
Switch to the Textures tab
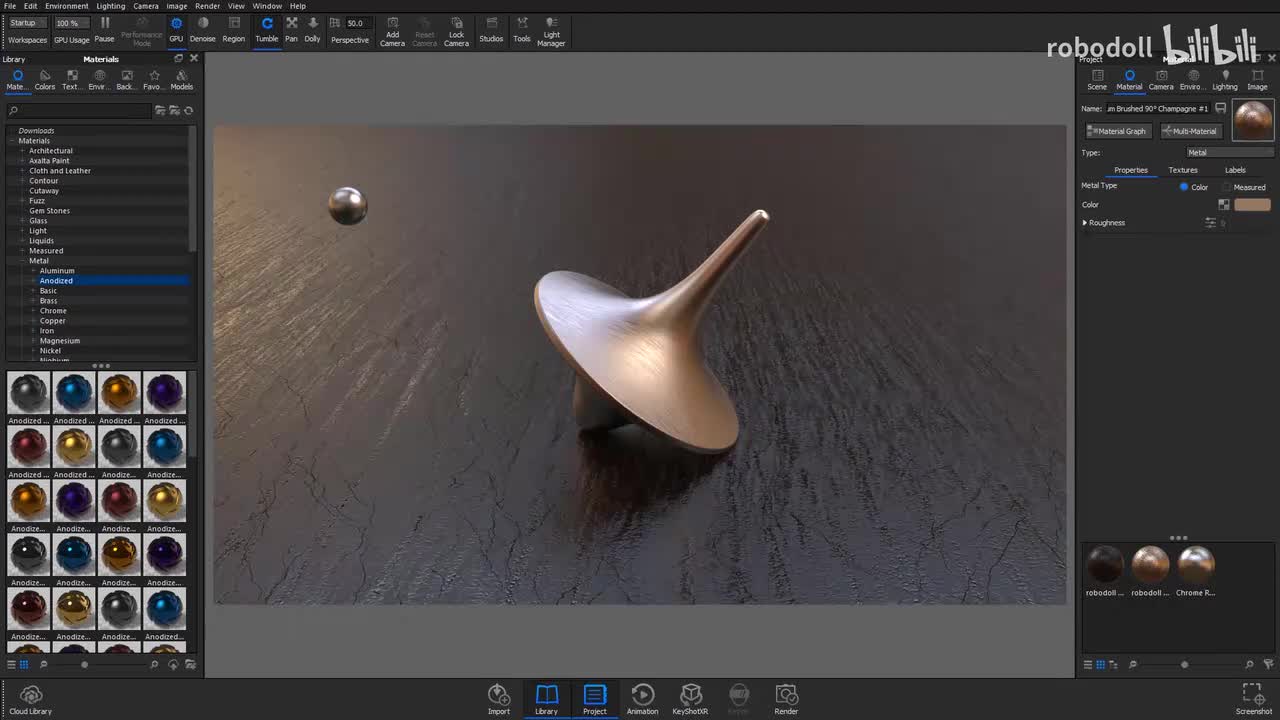coord(1183,170)
